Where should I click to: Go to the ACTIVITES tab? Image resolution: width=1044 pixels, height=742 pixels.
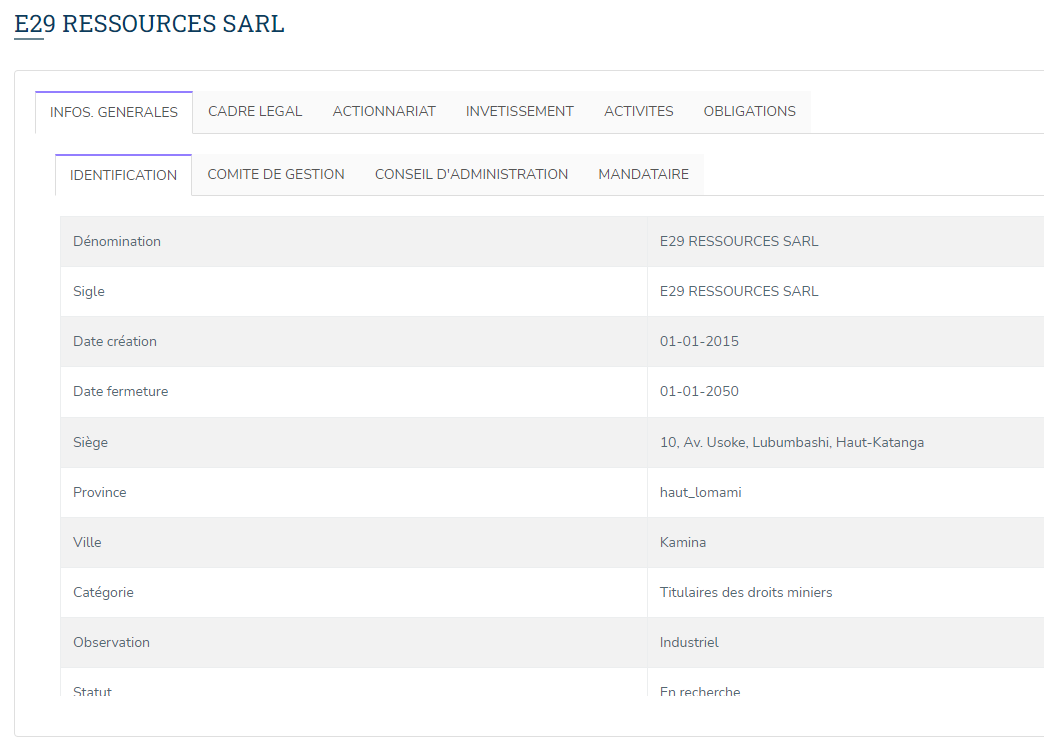click(638, 111)
